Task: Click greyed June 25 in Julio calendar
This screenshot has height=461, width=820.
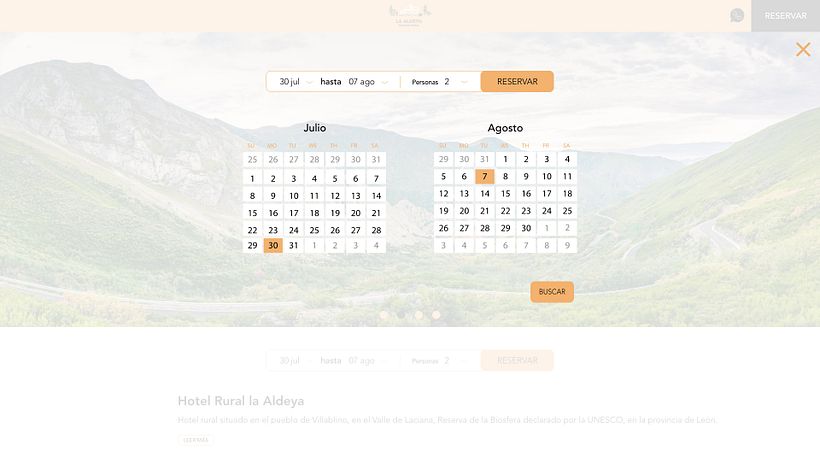Action: [x=253, y=159]
